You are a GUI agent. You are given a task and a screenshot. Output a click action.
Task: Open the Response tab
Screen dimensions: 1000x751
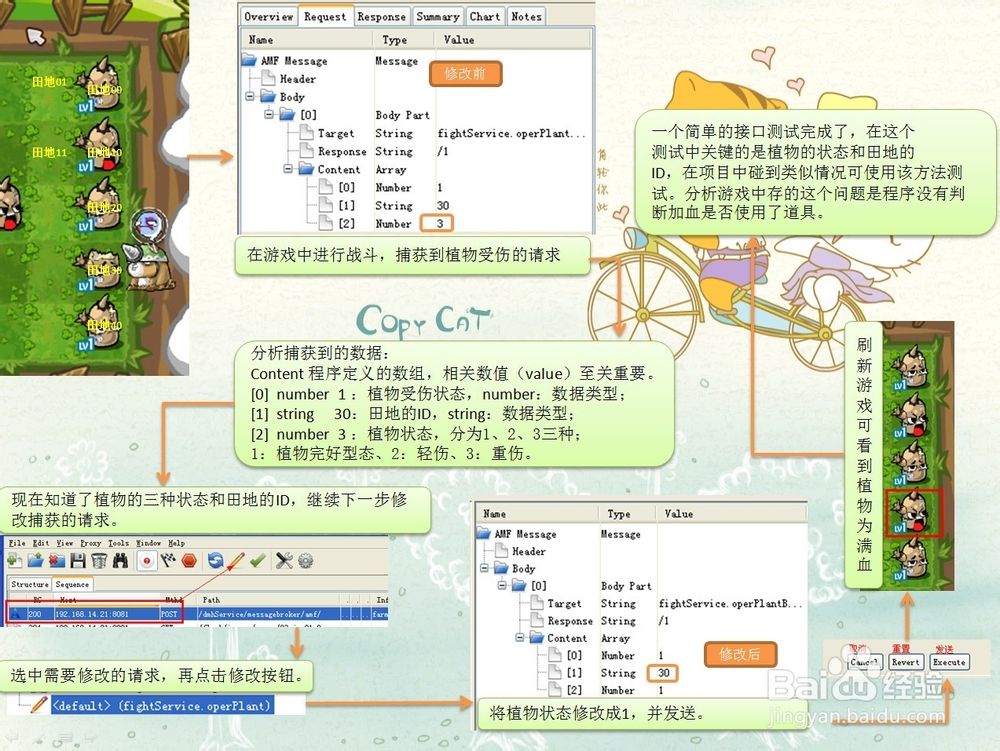(x=381, y=17)
